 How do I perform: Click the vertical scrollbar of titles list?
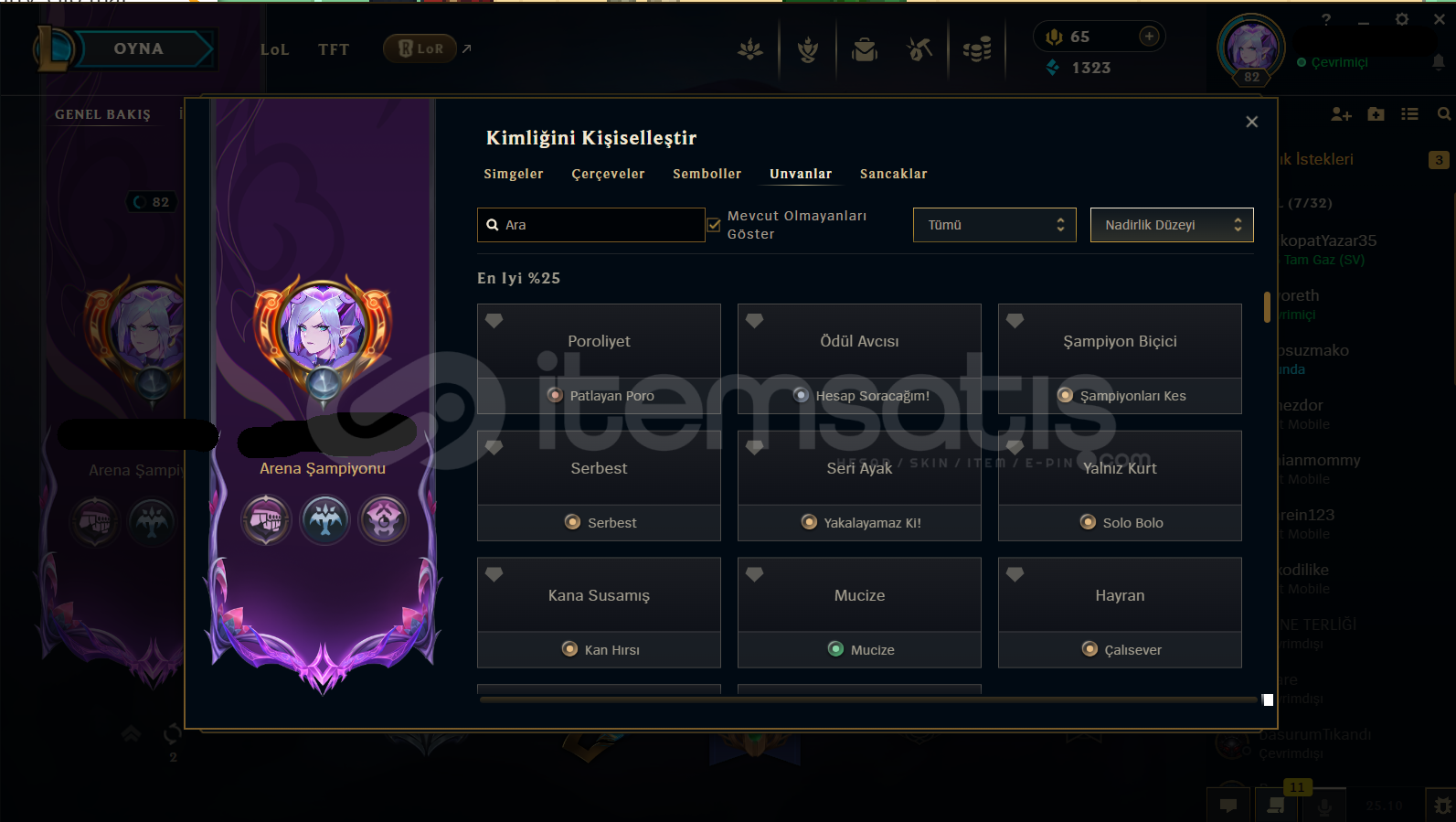[1267, 307]
